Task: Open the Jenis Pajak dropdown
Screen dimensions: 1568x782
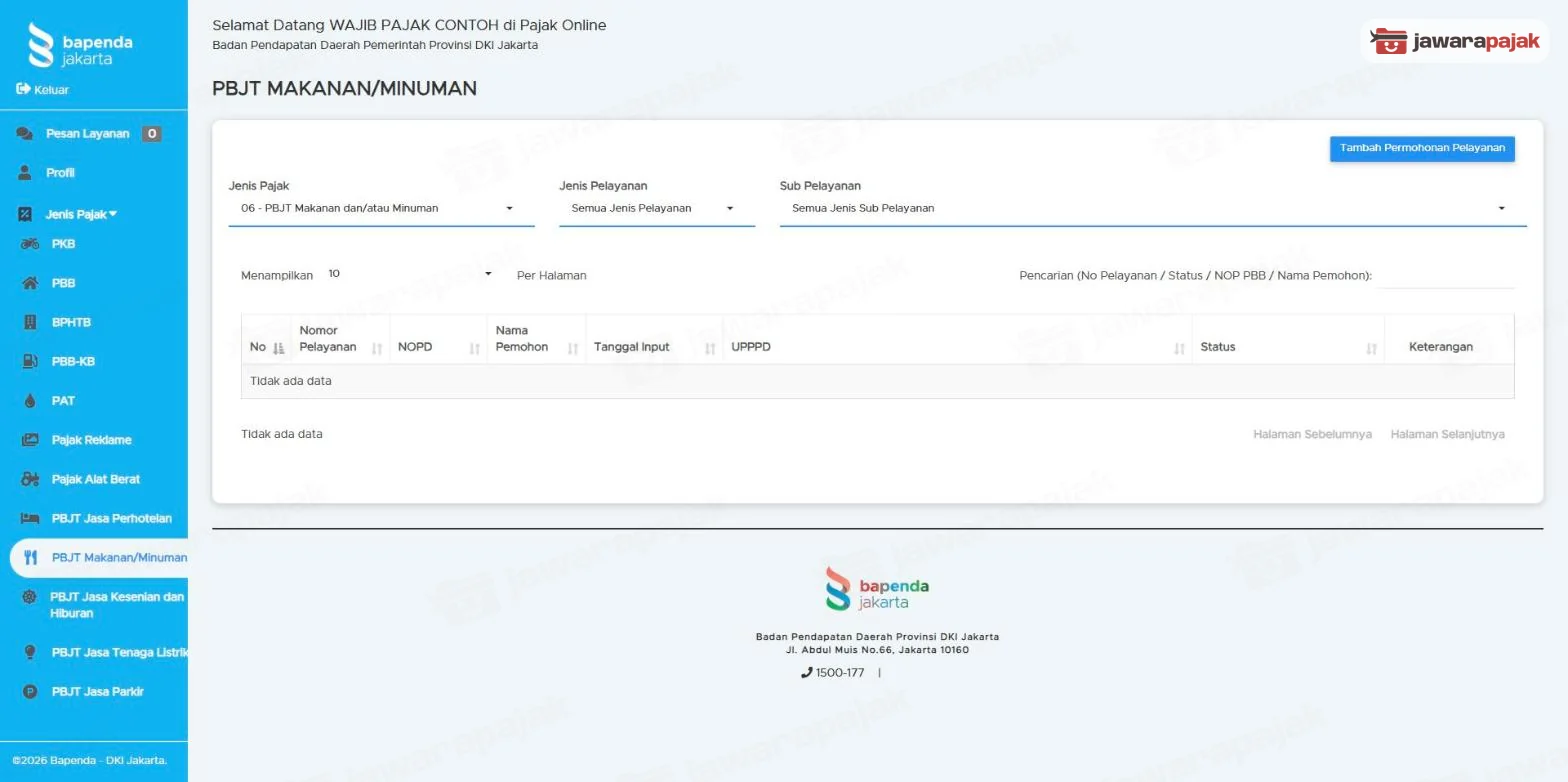Action: point(381,209)
